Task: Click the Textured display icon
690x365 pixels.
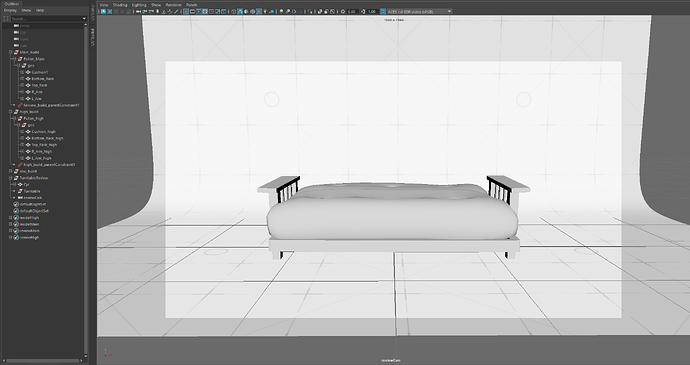Action: [x=259, y=11]
